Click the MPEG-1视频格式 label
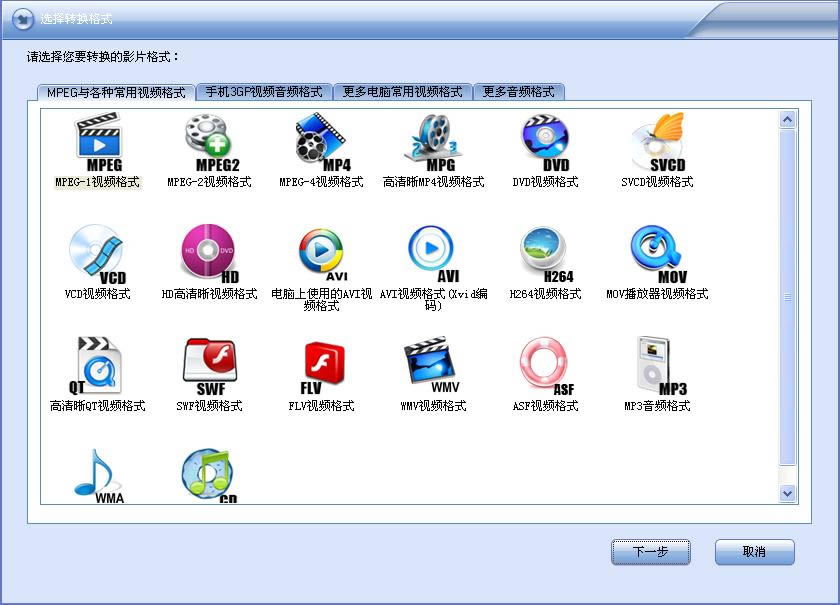Viewport: 840px width, 605px height. [97, 182]
